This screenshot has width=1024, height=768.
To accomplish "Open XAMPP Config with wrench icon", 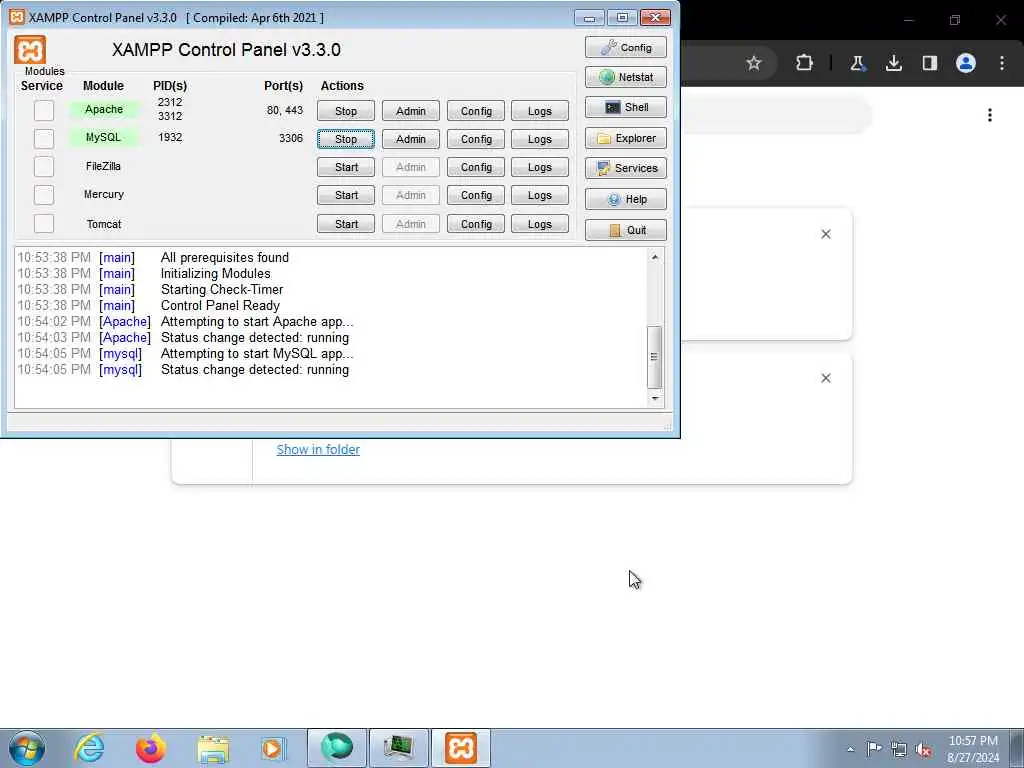I will [626, 48].
